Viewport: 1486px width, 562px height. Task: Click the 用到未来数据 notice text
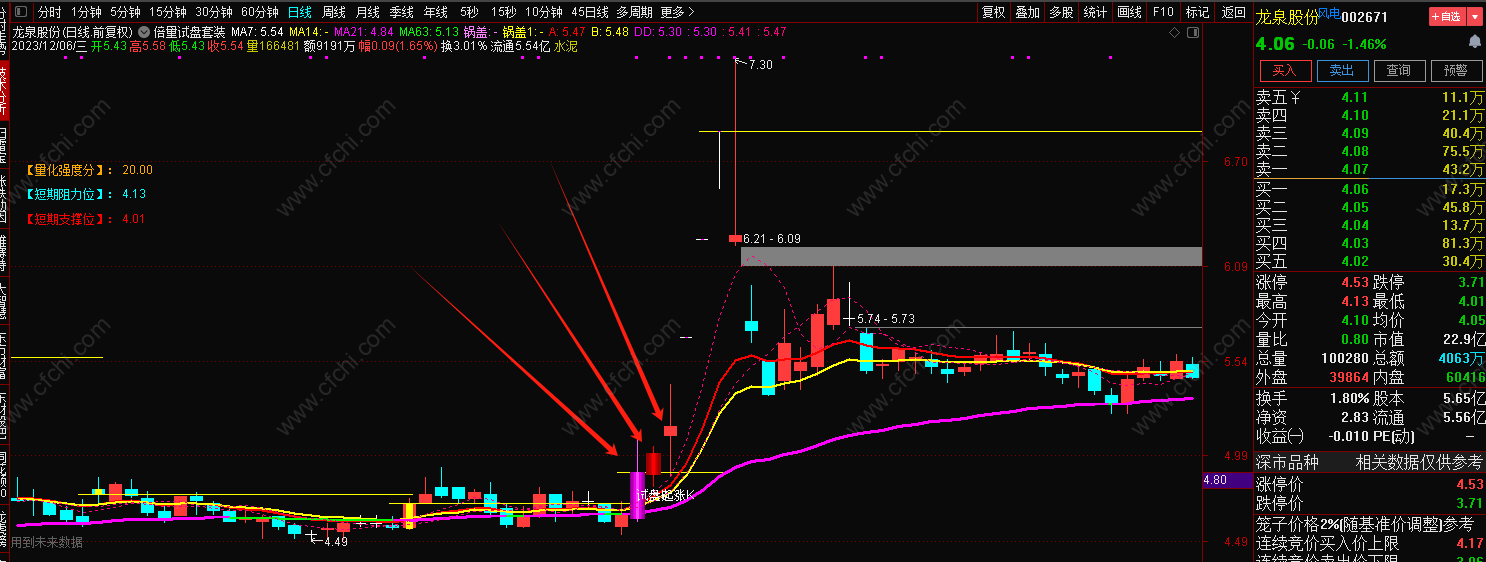click(x=47, y=542)
